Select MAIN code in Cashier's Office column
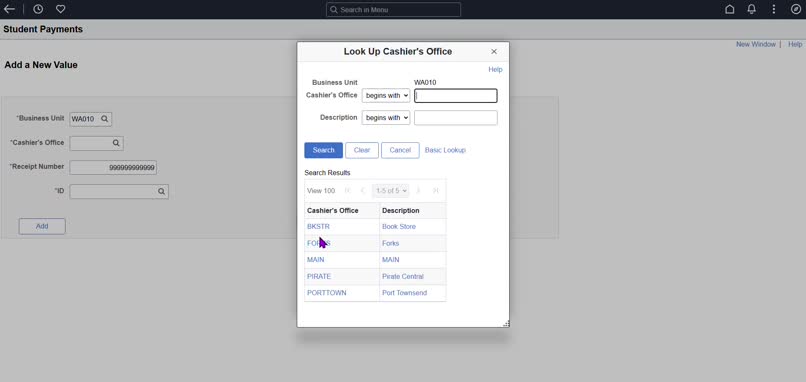The image size is (806, 382). coord(316,260)
